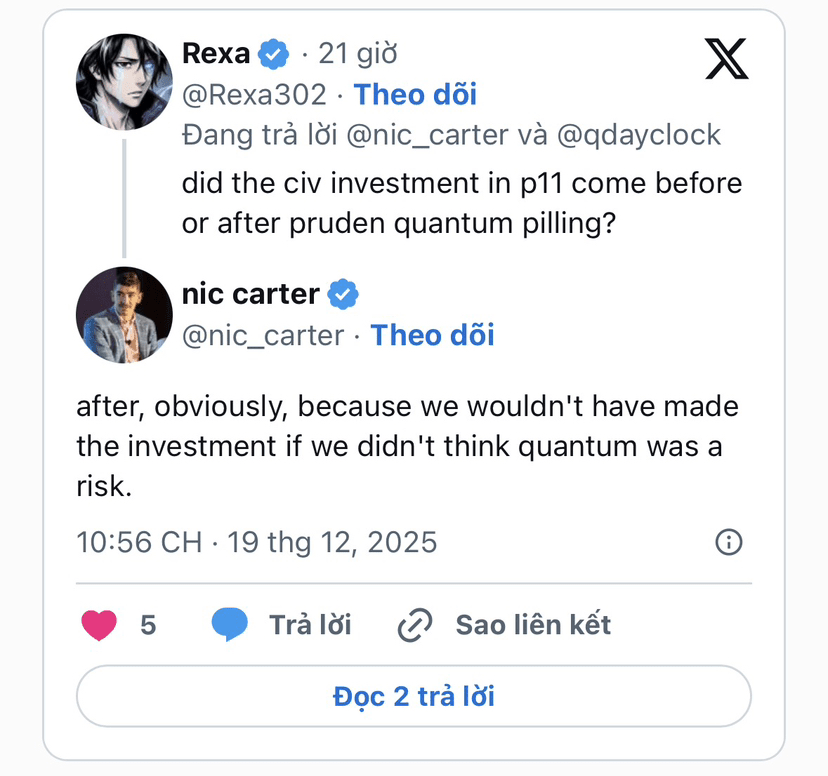Viewport: 828px width, 776px height.
Task: Follow Rexa via Theo dõi link
Action: pos(415,94)
